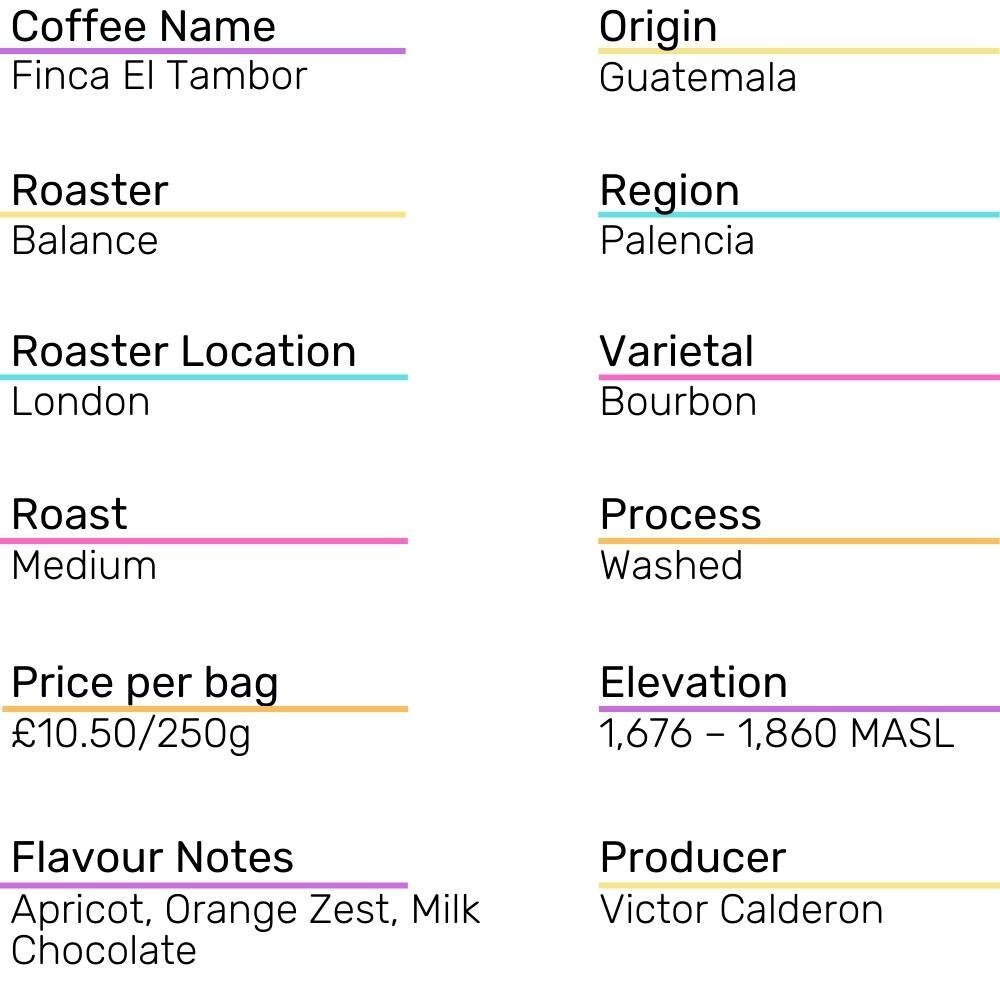Select the Guatemala origin value
The height and width of the screenshot is (1000, 1000).
pyautogui.click(x=698, y=78)
